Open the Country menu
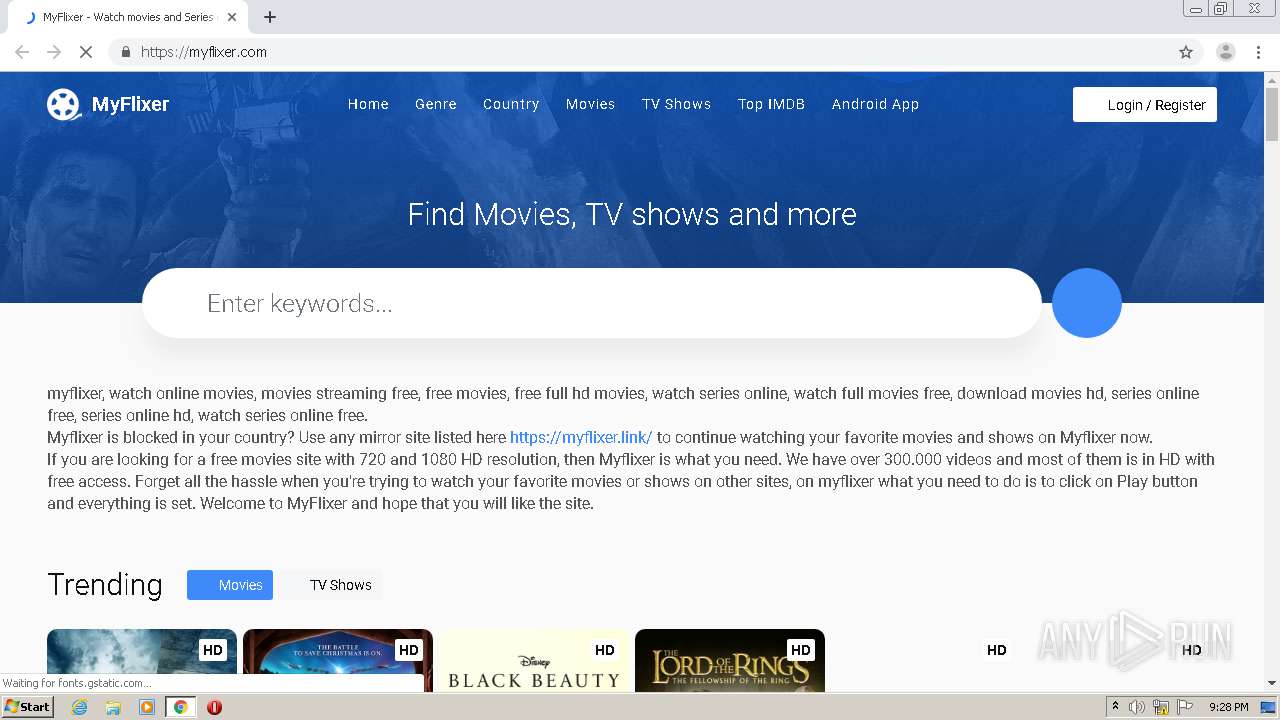The height and width of the screenshot is (720, 1280). [x=511, y=104]
